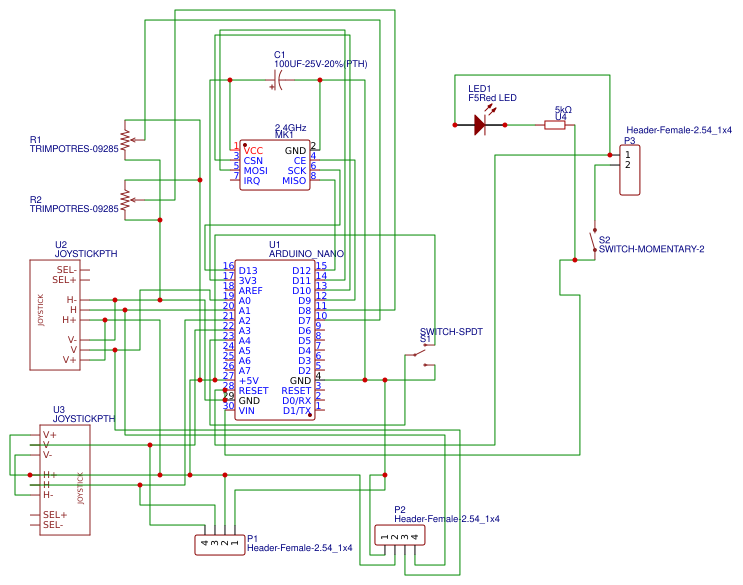The height and width of the screenshot is (585, 743).
Task: Click the 5kΩ resistor value text
Action: (563, 109)
